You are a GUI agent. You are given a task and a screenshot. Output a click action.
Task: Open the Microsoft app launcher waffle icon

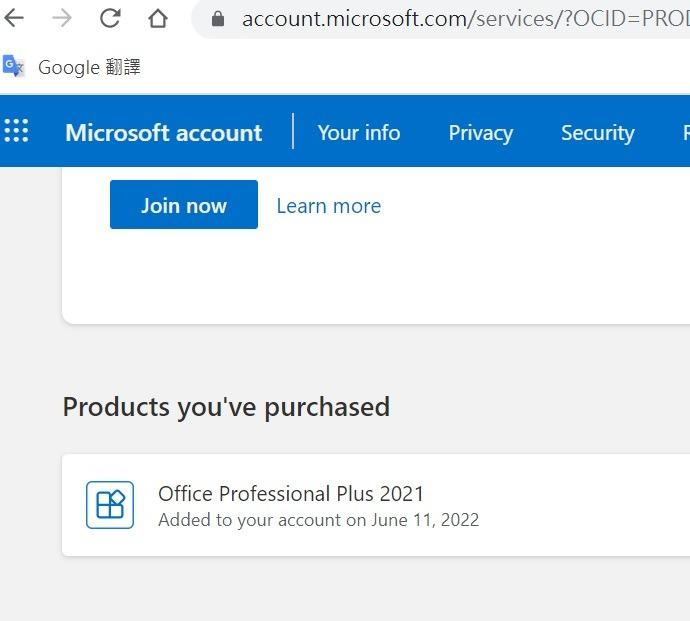click(16, 131)
